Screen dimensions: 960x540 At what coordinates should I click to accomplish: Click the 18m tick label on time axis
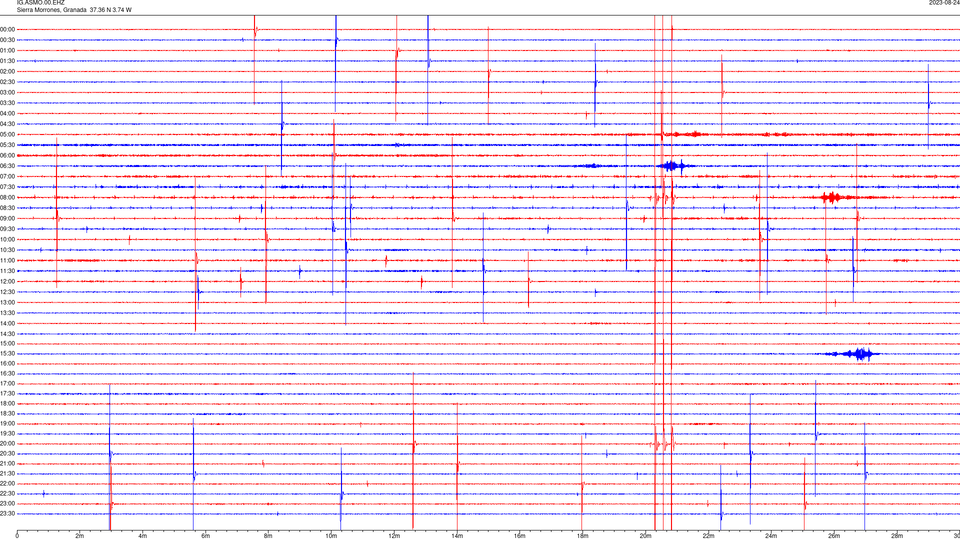(582, 536)
